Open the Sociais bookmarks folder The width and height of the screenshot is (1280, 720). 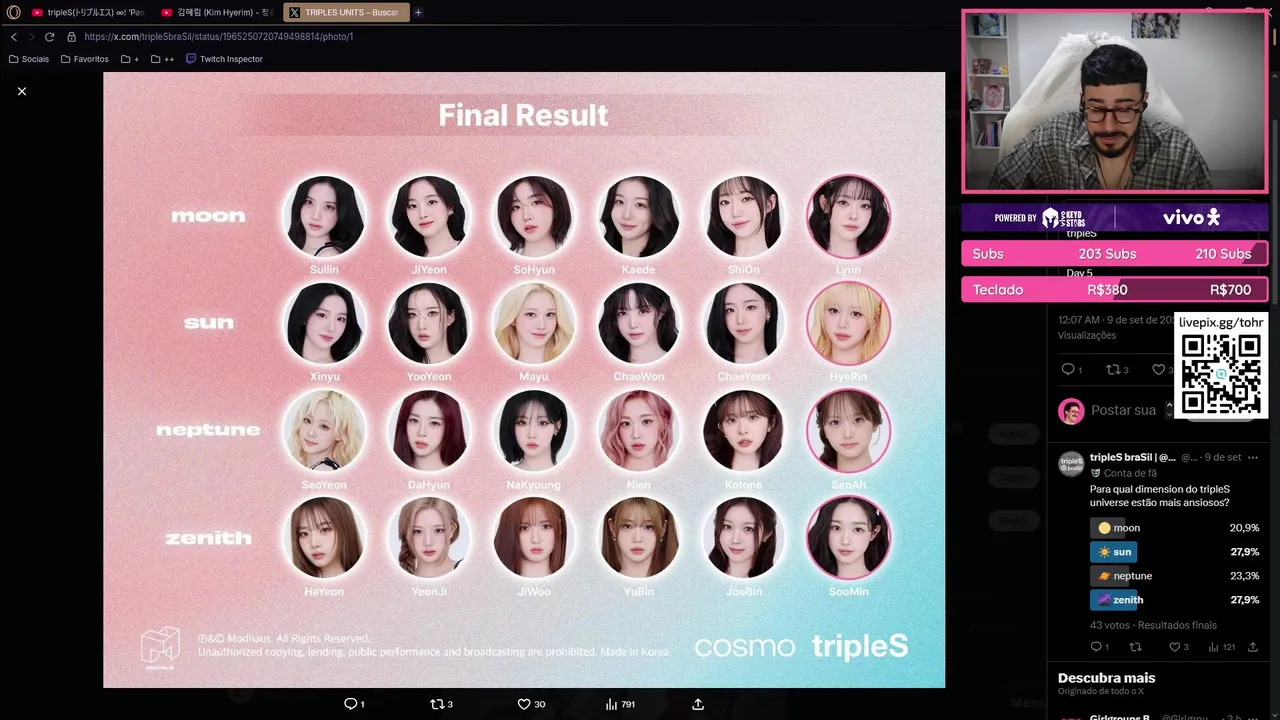tap(29, 59)
